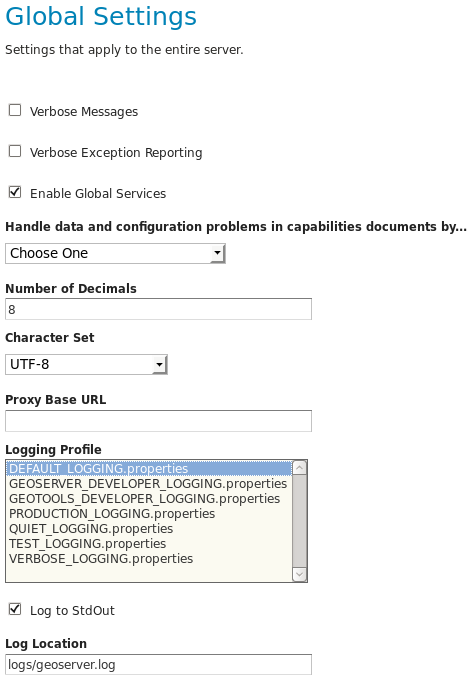Focus the Proxy Base URL field
Viewport: 474px width, 679px height.
158,421
